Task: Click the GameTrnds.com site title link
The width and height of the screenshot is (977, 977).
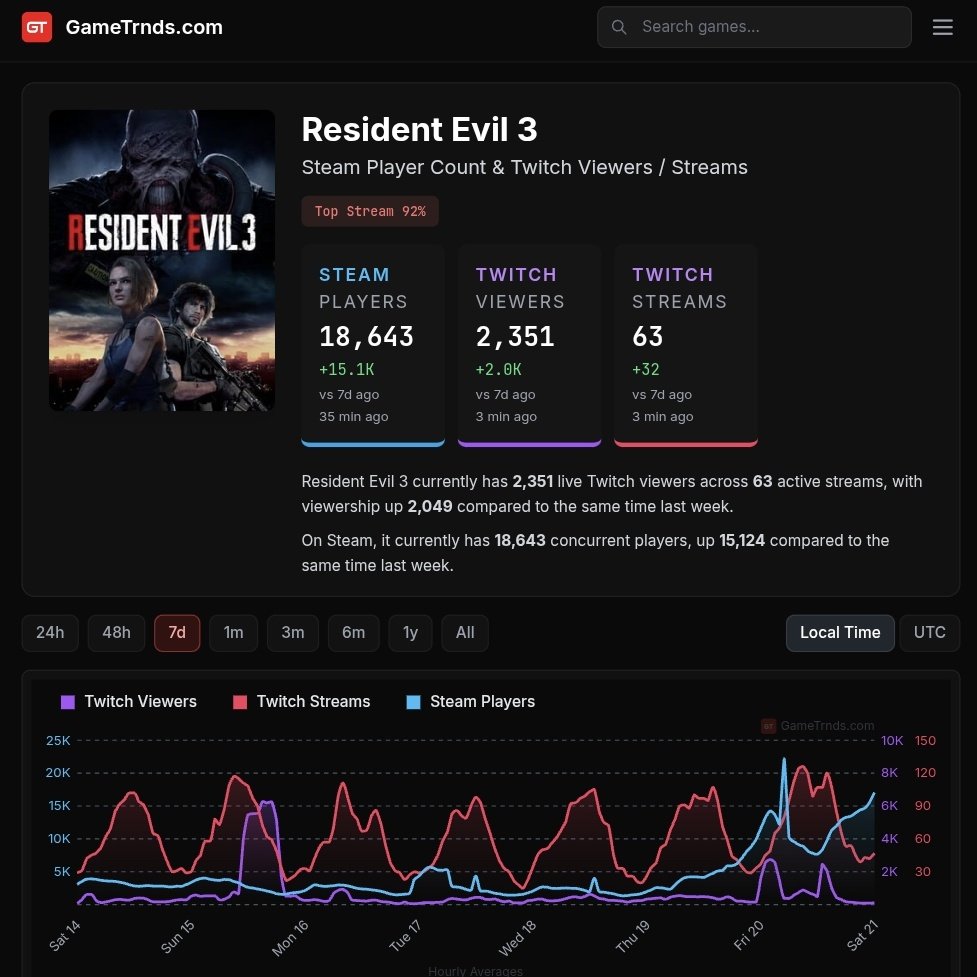Action: tap(143, 27)
